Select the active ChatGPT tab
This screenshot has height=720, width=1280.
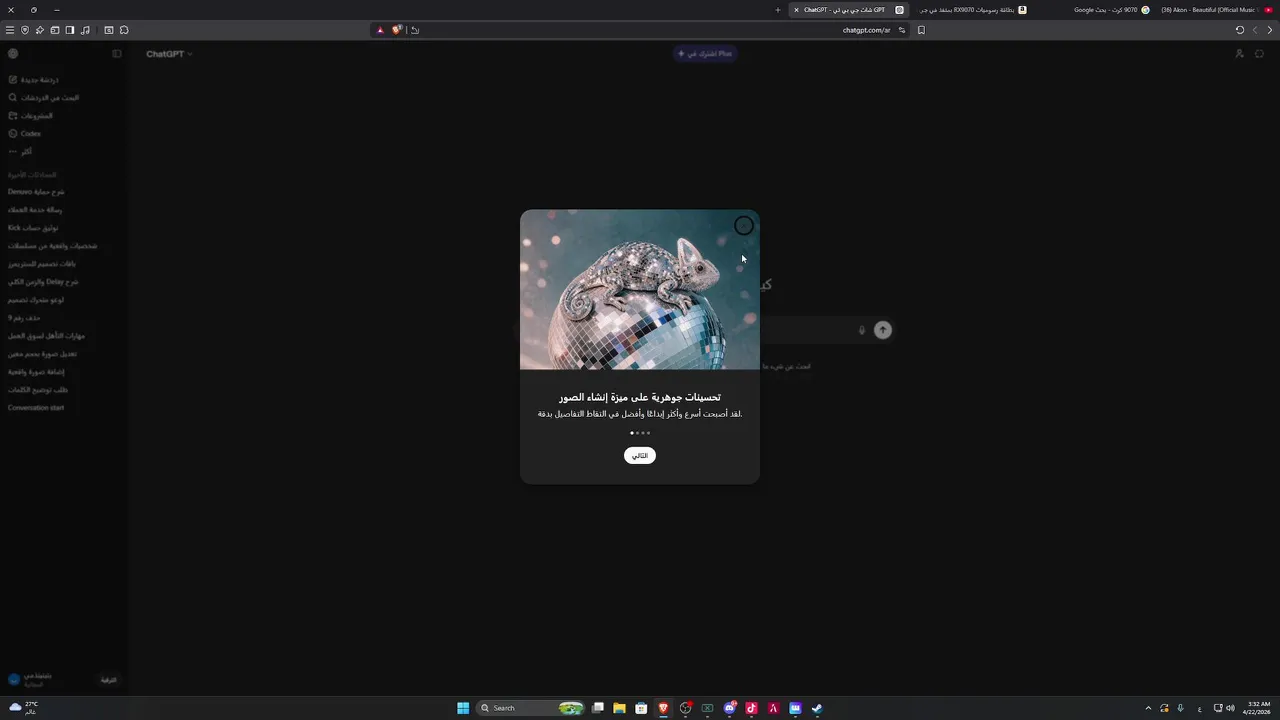(x=850, y=10)
